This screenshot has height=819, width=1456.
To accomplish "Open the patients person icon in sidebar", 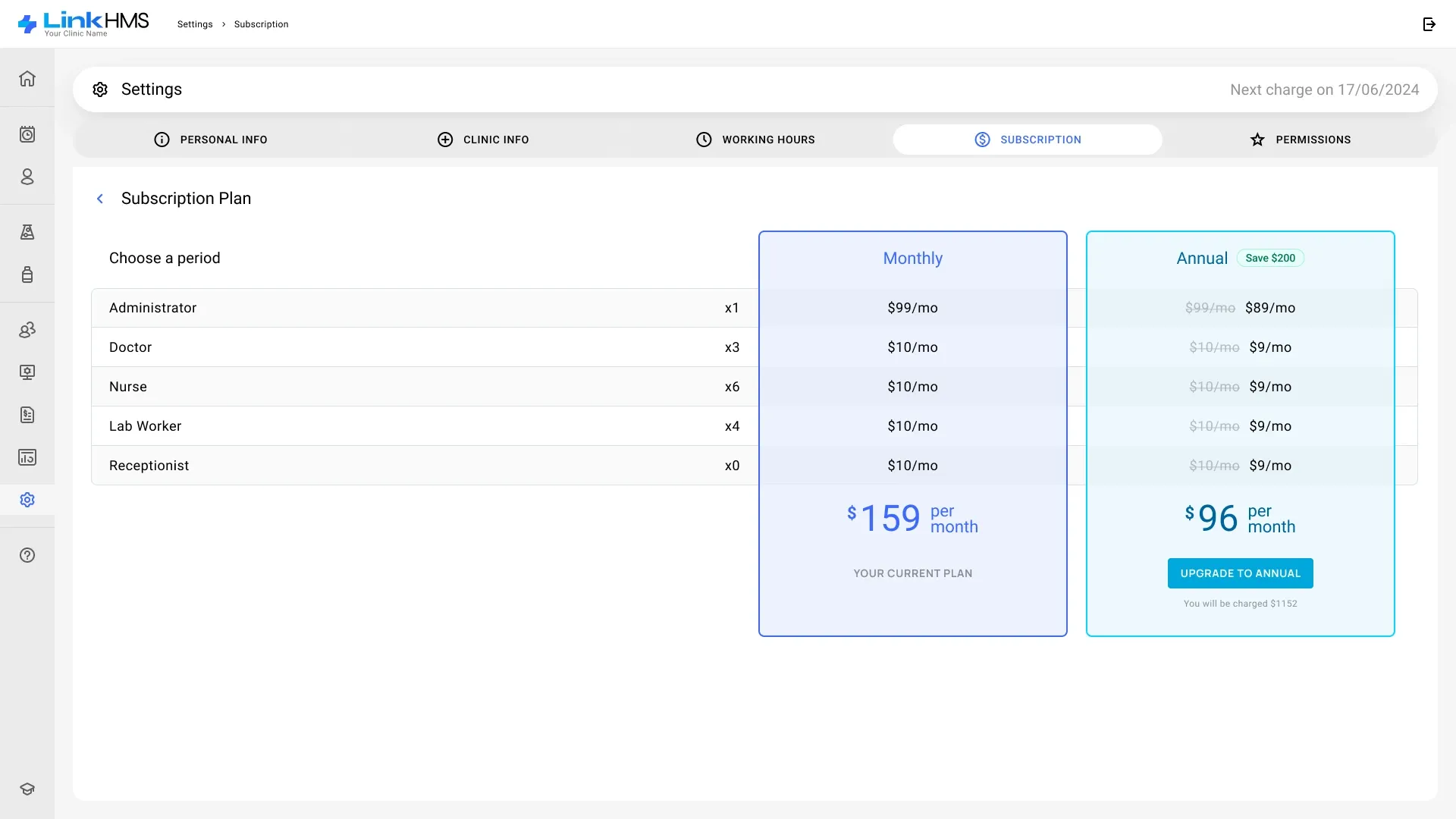I will coord(27,177).
